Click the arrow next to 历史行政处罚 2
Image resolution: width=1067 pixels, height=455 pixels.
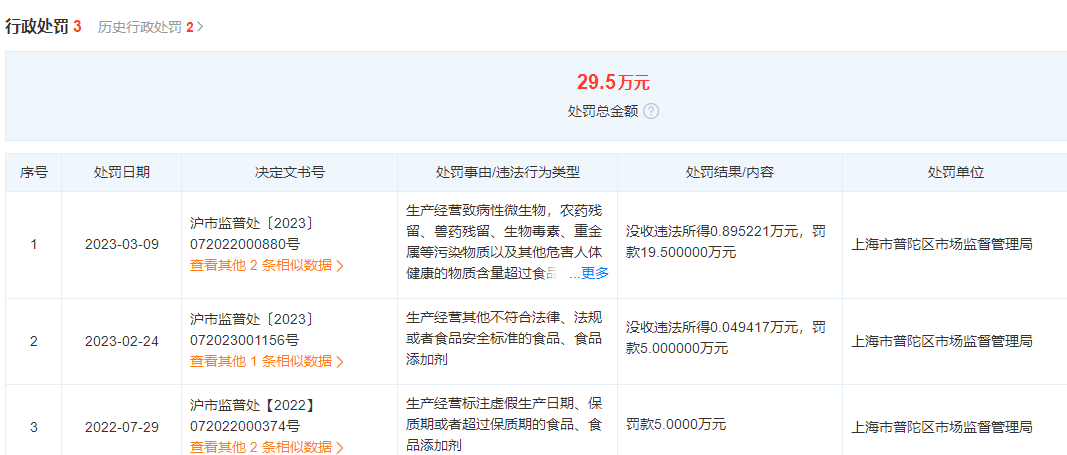[200, 27]
